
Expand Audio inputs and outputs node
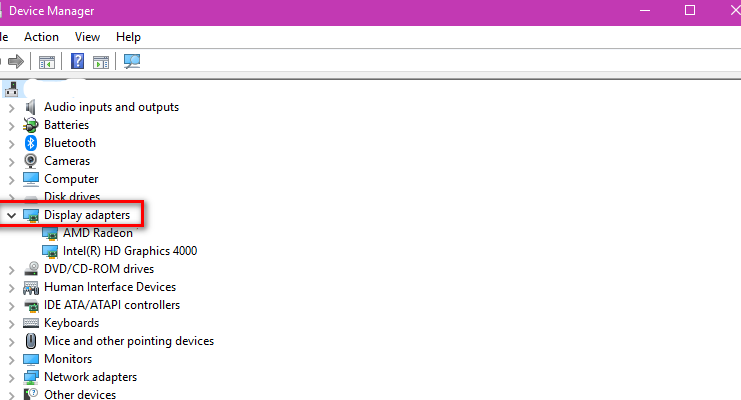(11, 108)
